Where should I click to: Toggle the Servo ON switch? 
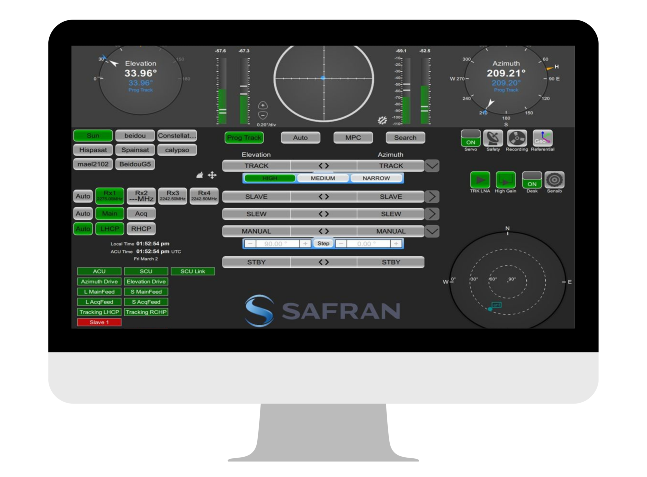[x=469, y=139]
